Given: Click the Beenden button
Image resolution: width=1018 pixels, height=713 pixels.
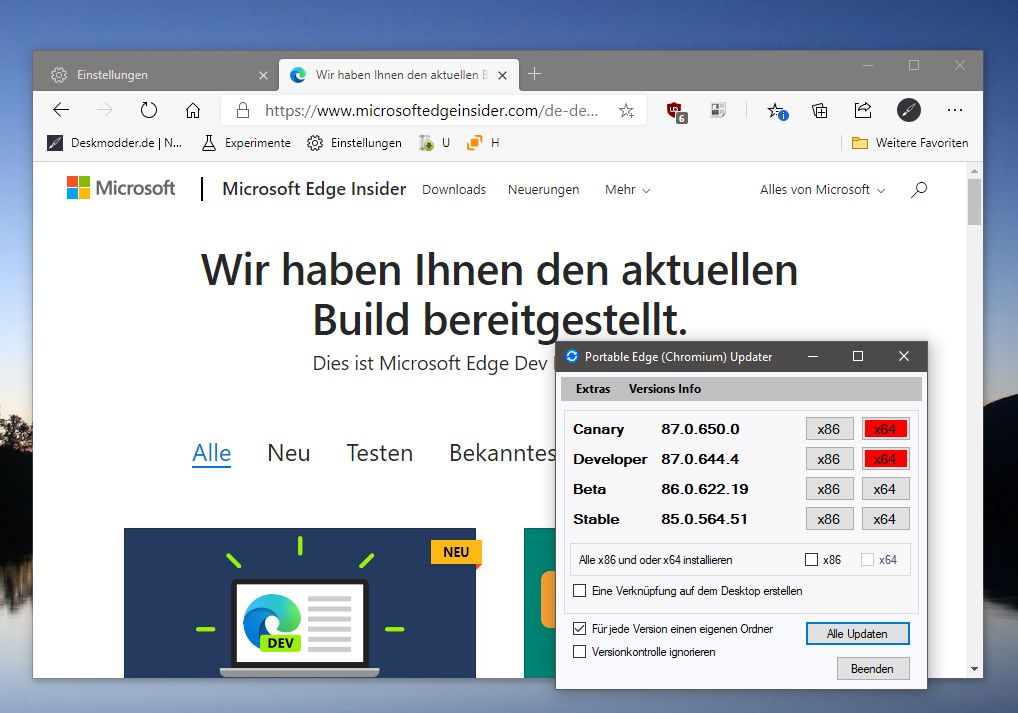Looking at the screenshot, I should (x=872, y=669).
